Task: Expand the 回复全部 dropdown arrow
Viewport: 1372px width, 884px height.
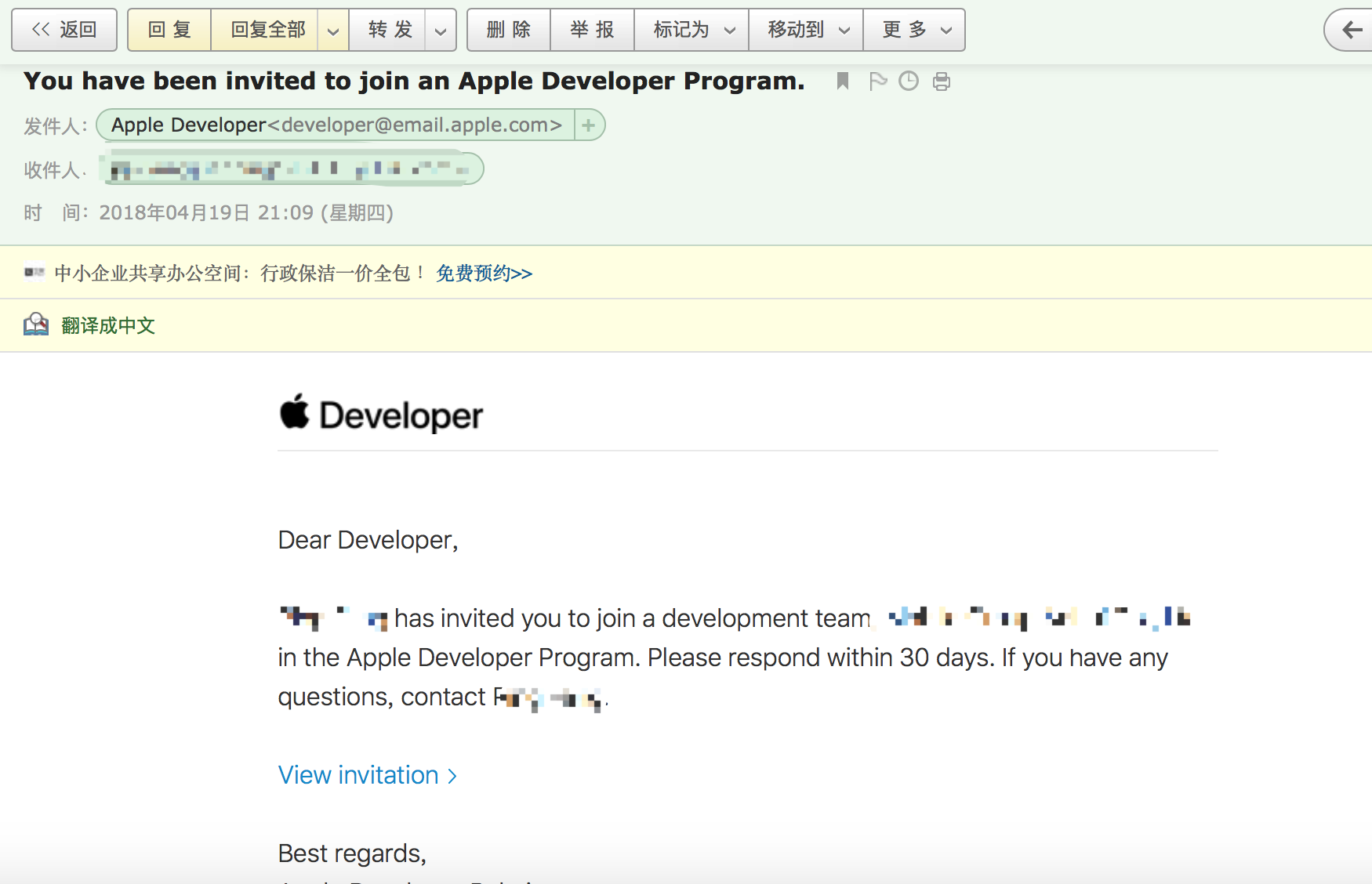Action: tap(333, 31)
